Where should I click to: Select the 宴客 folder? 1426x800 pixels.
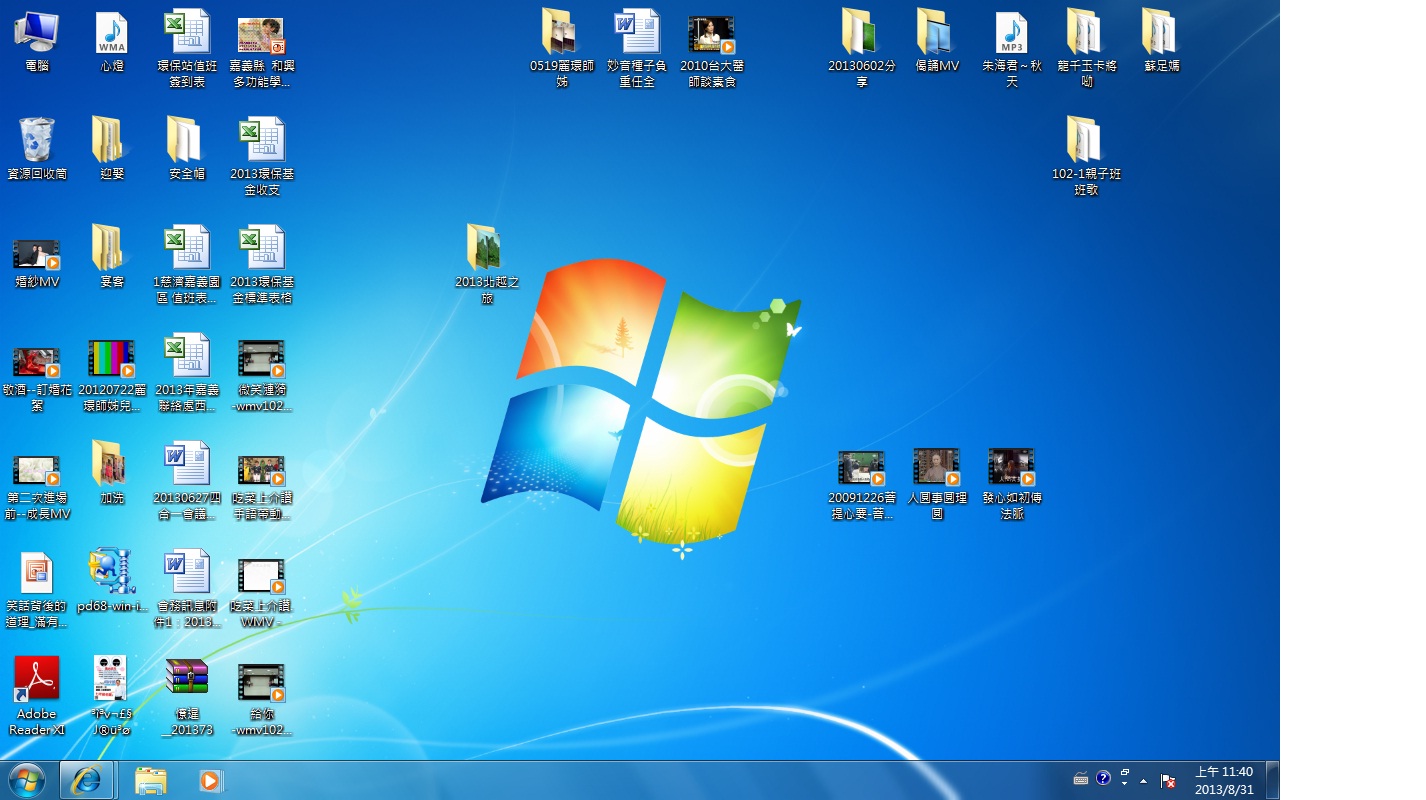click(x=112, y=258)
